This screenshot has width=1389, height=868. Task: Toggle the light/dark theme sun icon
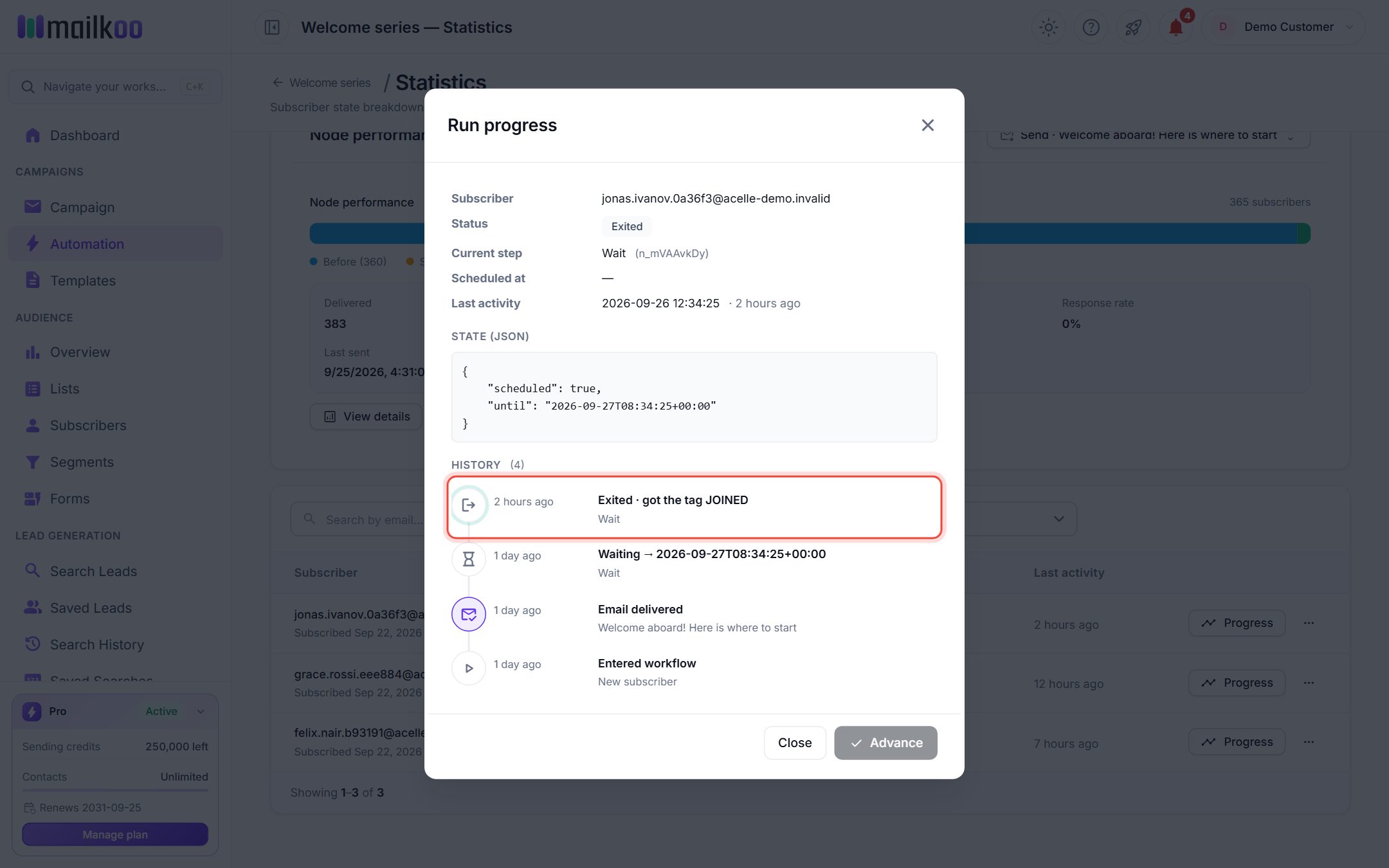coord(1048,27)
